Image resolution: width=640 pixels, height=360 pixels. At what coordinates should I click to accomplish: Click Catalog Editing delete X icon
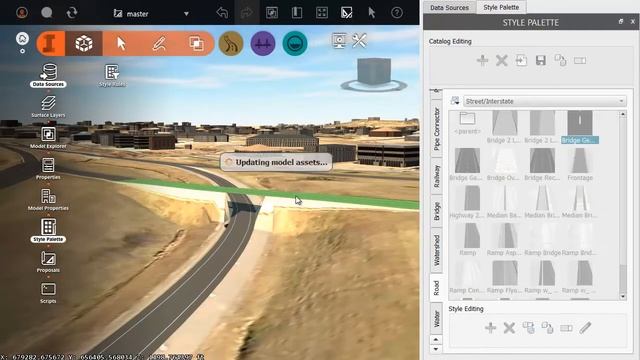[502, 60]
